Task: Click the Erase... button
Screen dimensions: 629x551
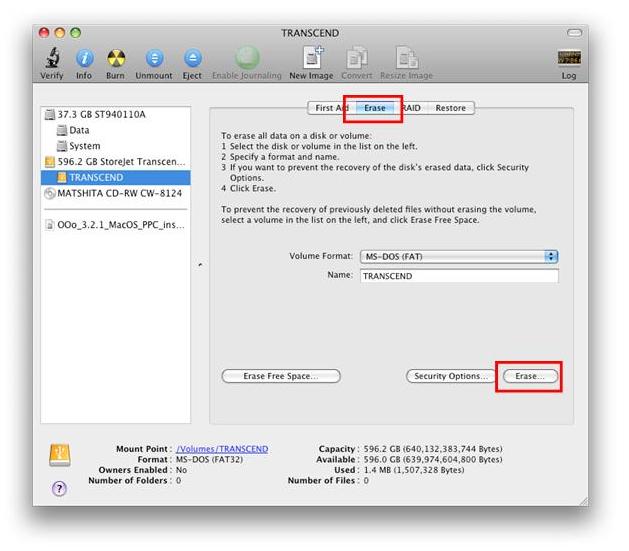Action: pos(530,376)
